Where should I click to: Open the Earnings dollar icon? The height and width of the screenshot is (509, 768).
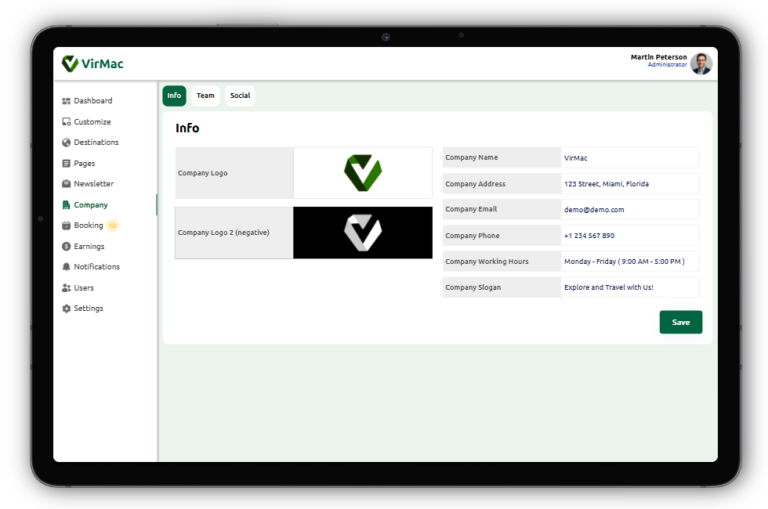coord(66,246)
